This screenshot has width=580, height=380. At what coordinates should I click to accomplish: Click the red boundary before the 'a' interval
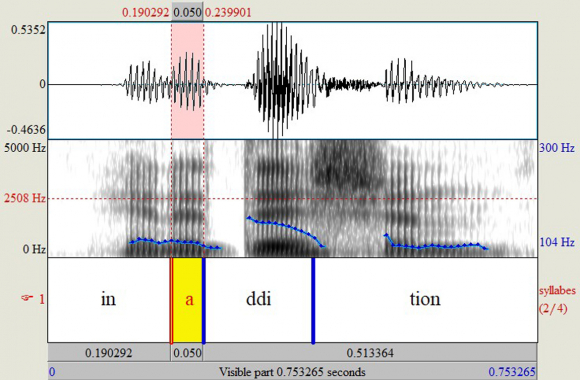pyautogui.click(x=171, y=300)
